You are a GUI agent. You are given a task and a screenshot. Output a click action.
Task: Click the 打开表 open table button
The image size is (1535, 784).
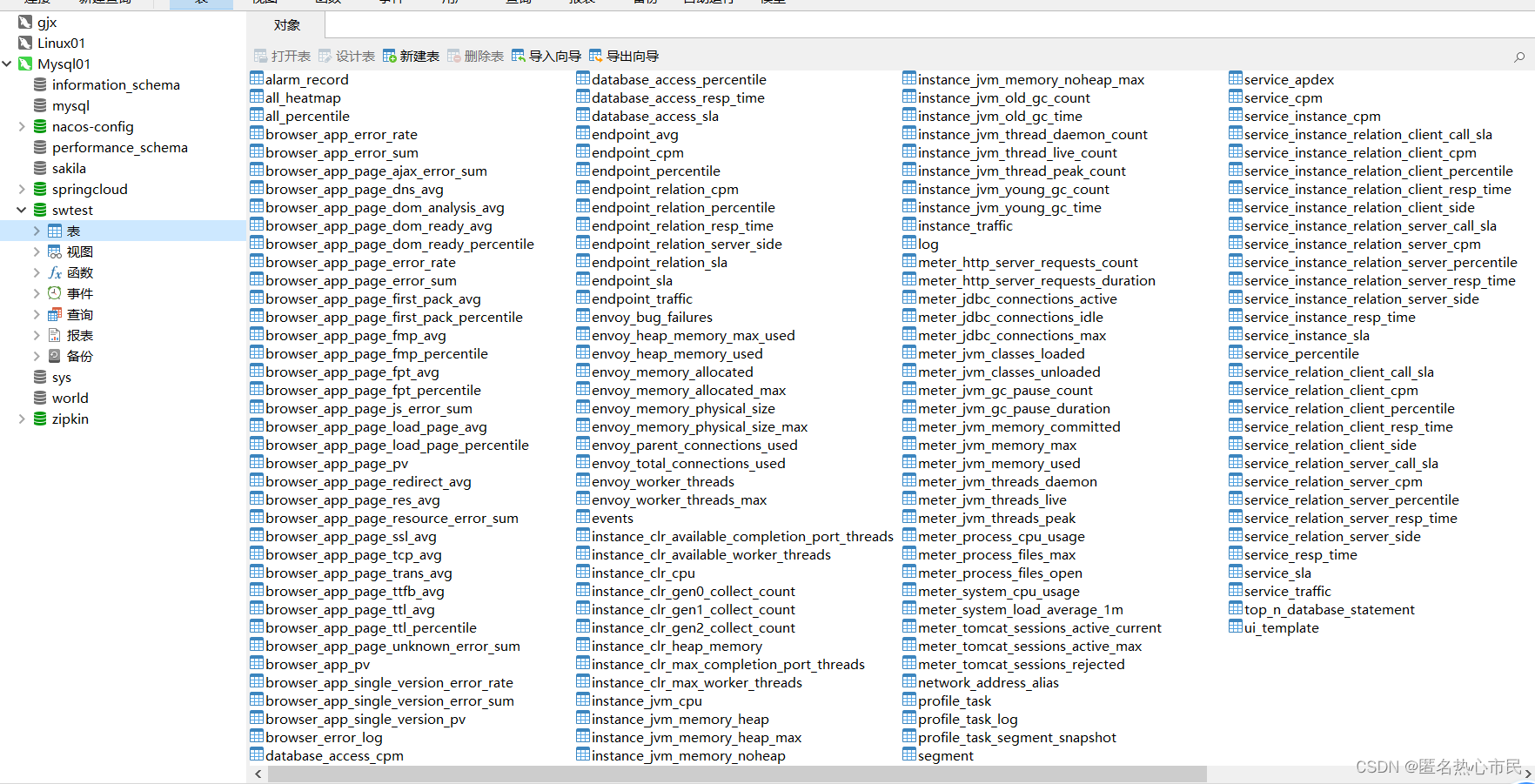tap(282, 56)
